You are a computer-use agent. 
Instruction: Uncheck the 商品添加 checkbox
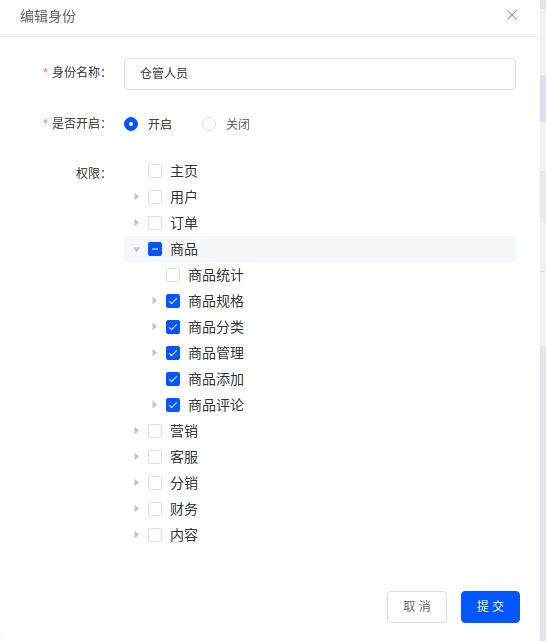point(173,379)
